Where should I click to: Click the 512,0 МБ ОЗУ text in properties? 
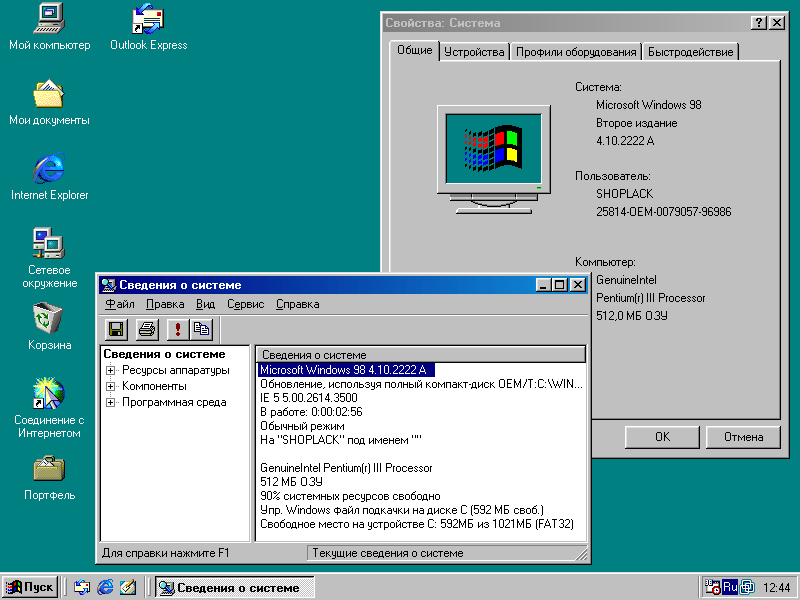(632, 316)
